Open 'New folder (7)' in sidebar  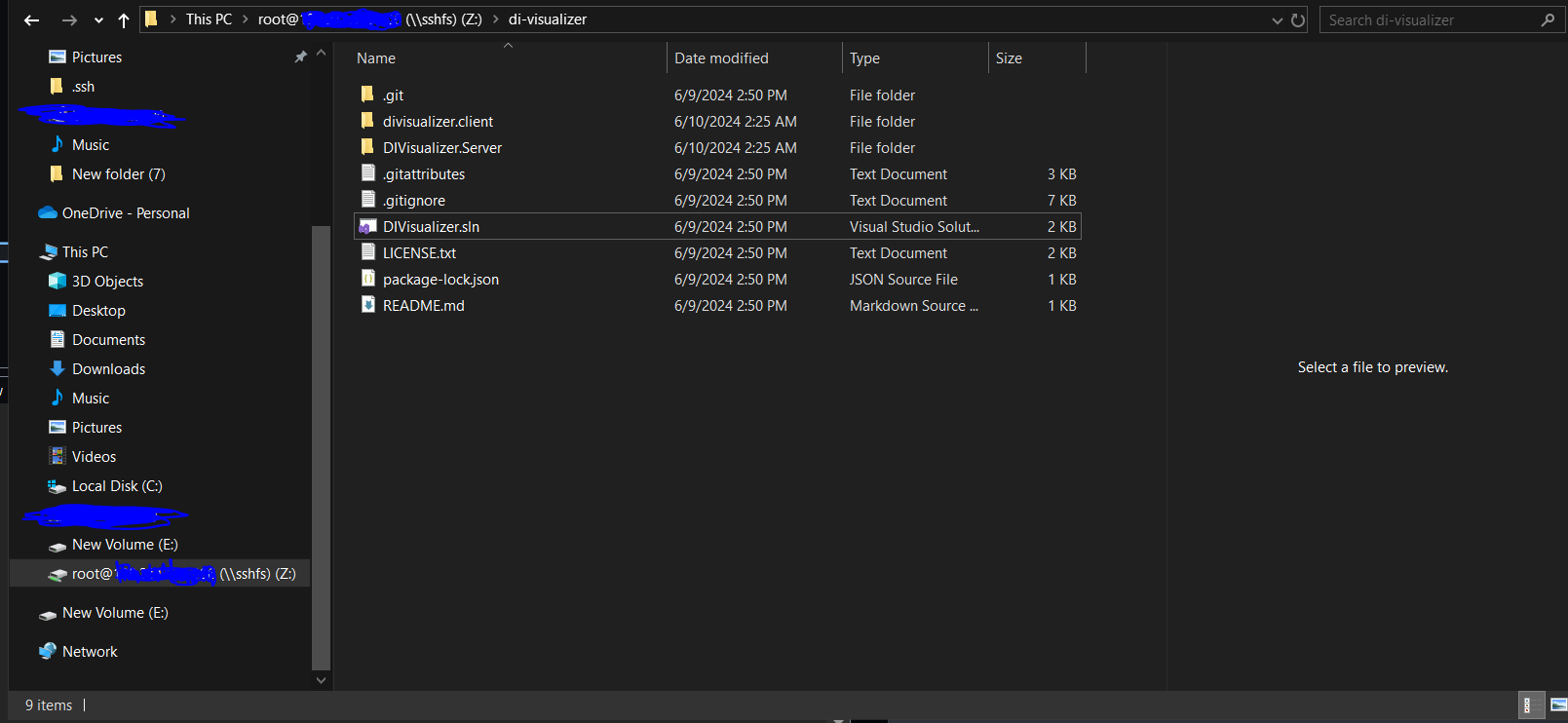pyautogui.click(x=118, y=174)
